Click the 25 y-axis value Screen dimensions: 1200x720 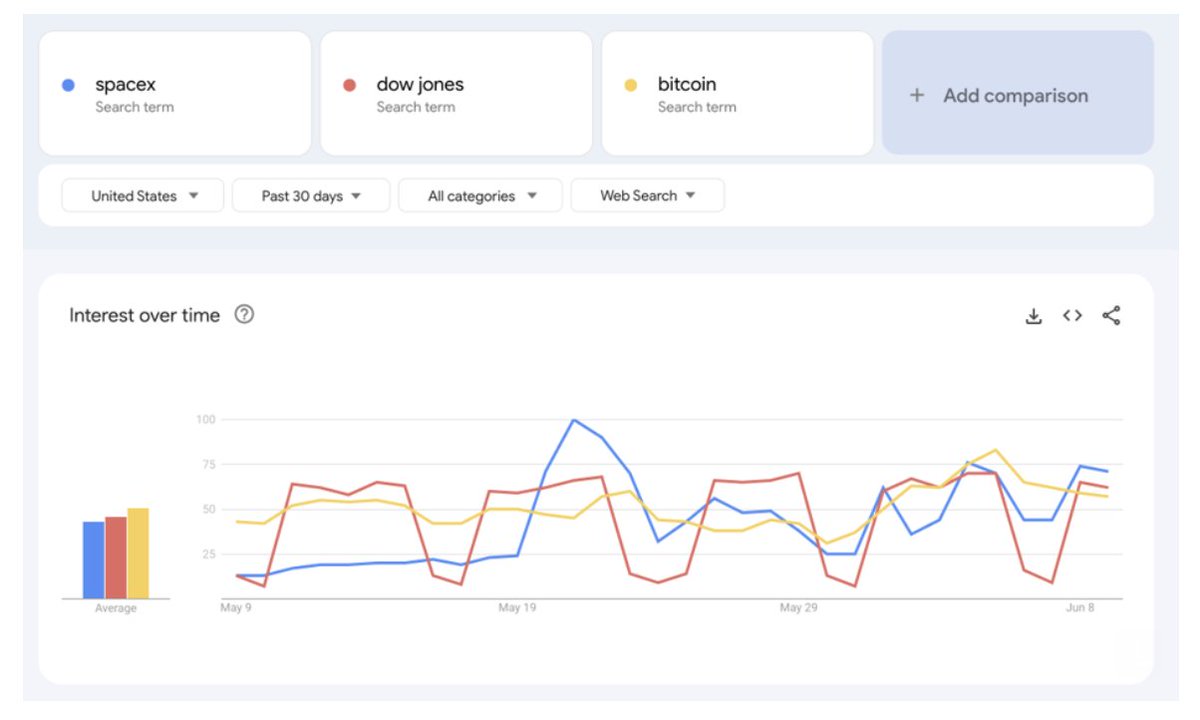(x=209, y=554)
